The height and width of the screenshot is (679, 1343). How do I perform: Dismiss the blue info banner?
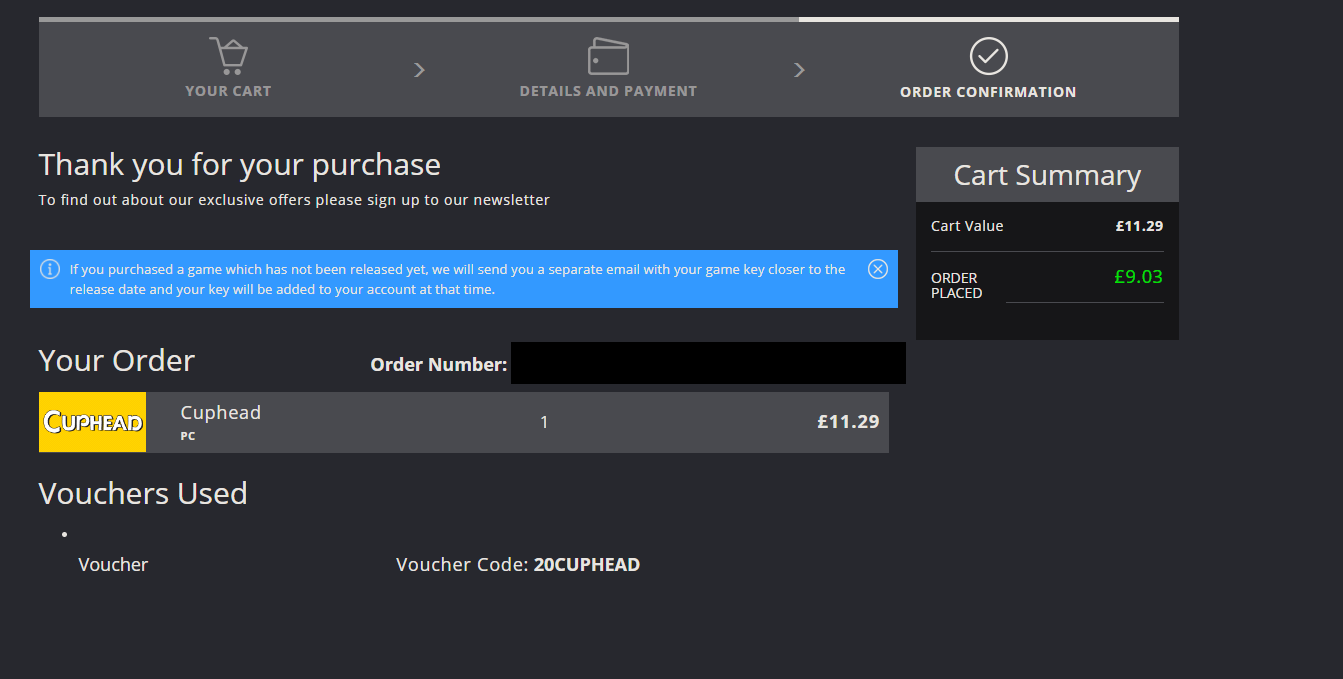(x=877, y=269)
